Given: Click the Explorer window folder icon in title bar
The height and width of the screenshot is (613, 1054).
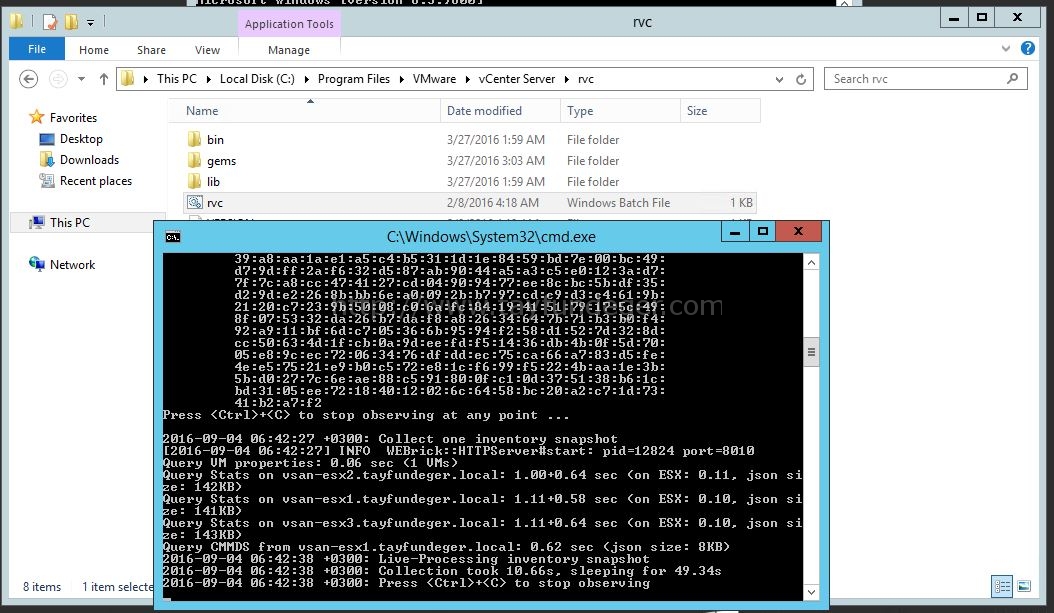Looking at the screenshot, I should tap(17, 22).
